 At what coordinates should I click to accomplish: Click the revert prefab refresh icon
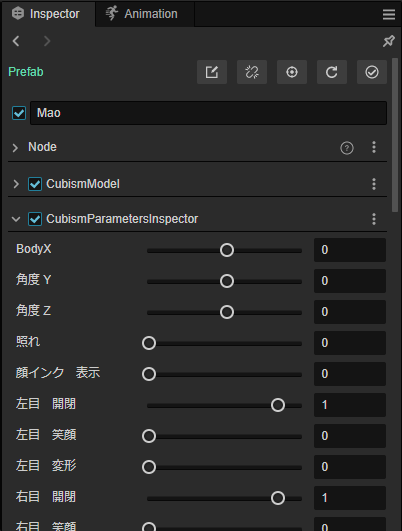click(x=332, y=72)
